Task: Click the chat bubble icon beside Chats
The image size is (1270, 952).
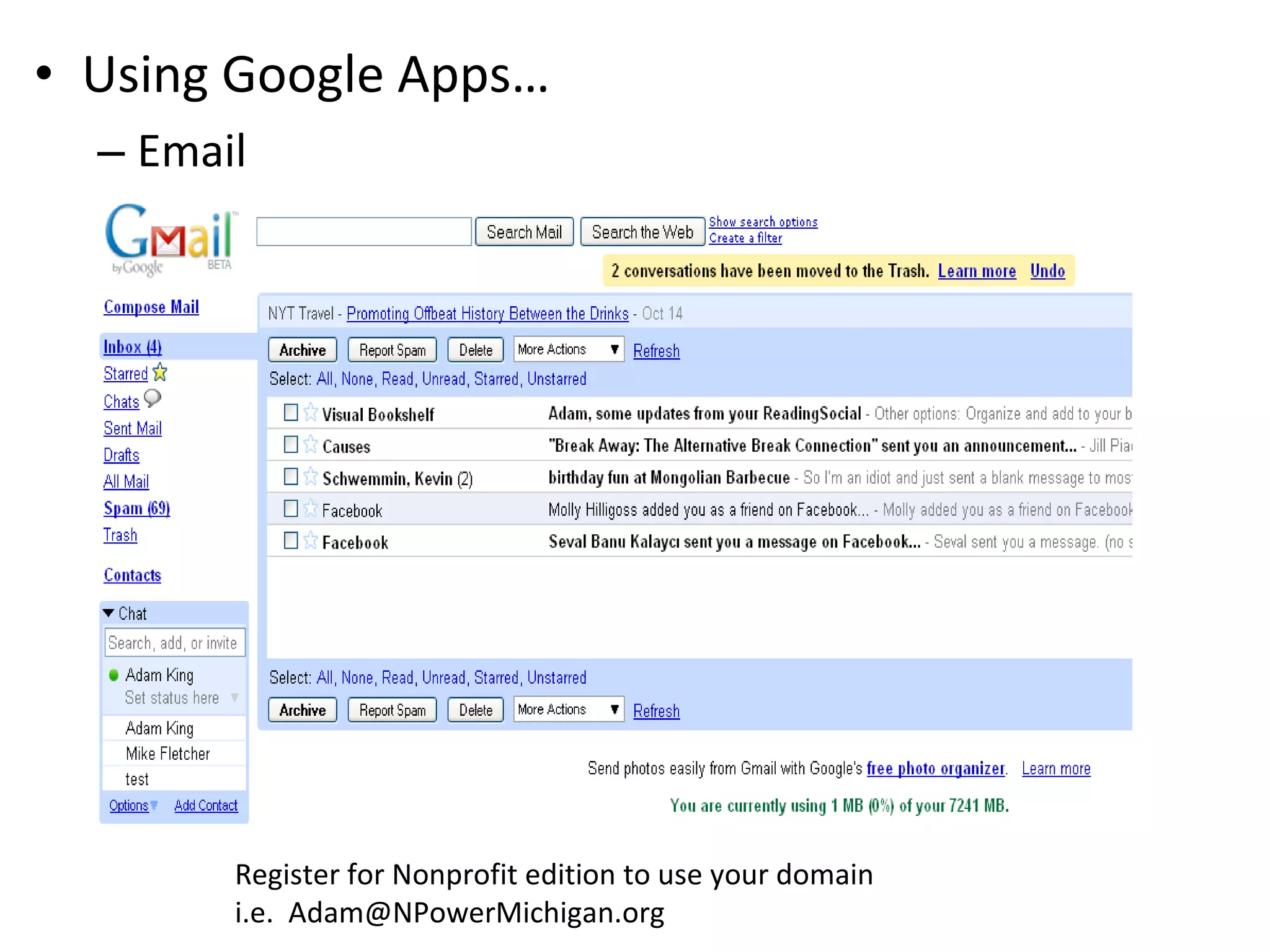Action: (153, 399)
